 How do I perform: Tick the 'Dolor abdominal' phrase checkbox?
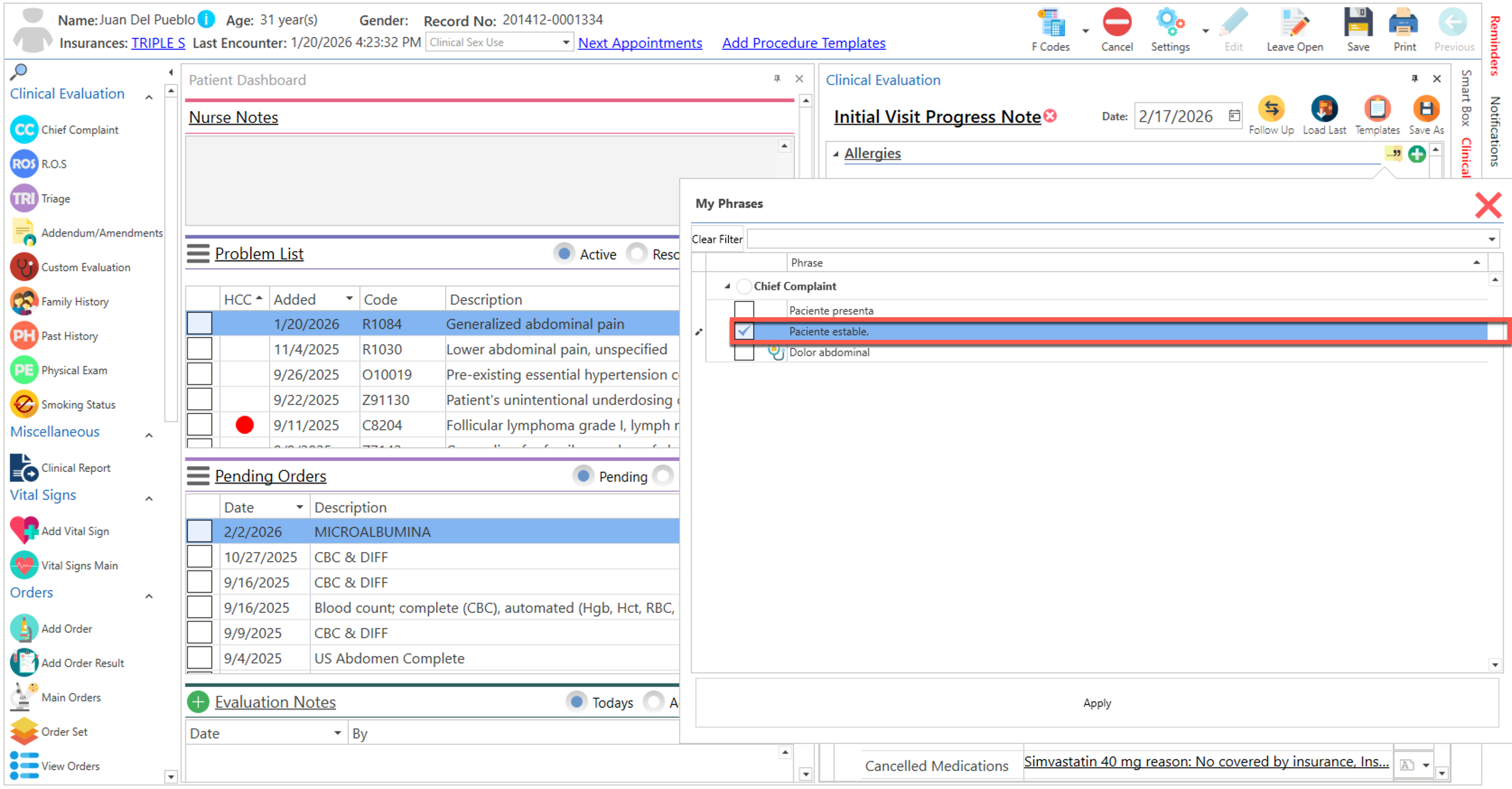click(x=744, y=352)
